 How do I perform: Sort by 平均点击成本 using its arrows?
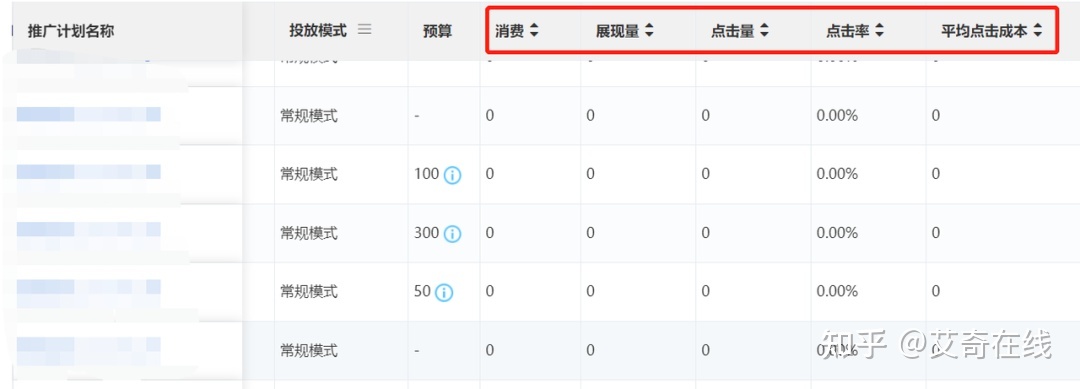[1038, 31]
